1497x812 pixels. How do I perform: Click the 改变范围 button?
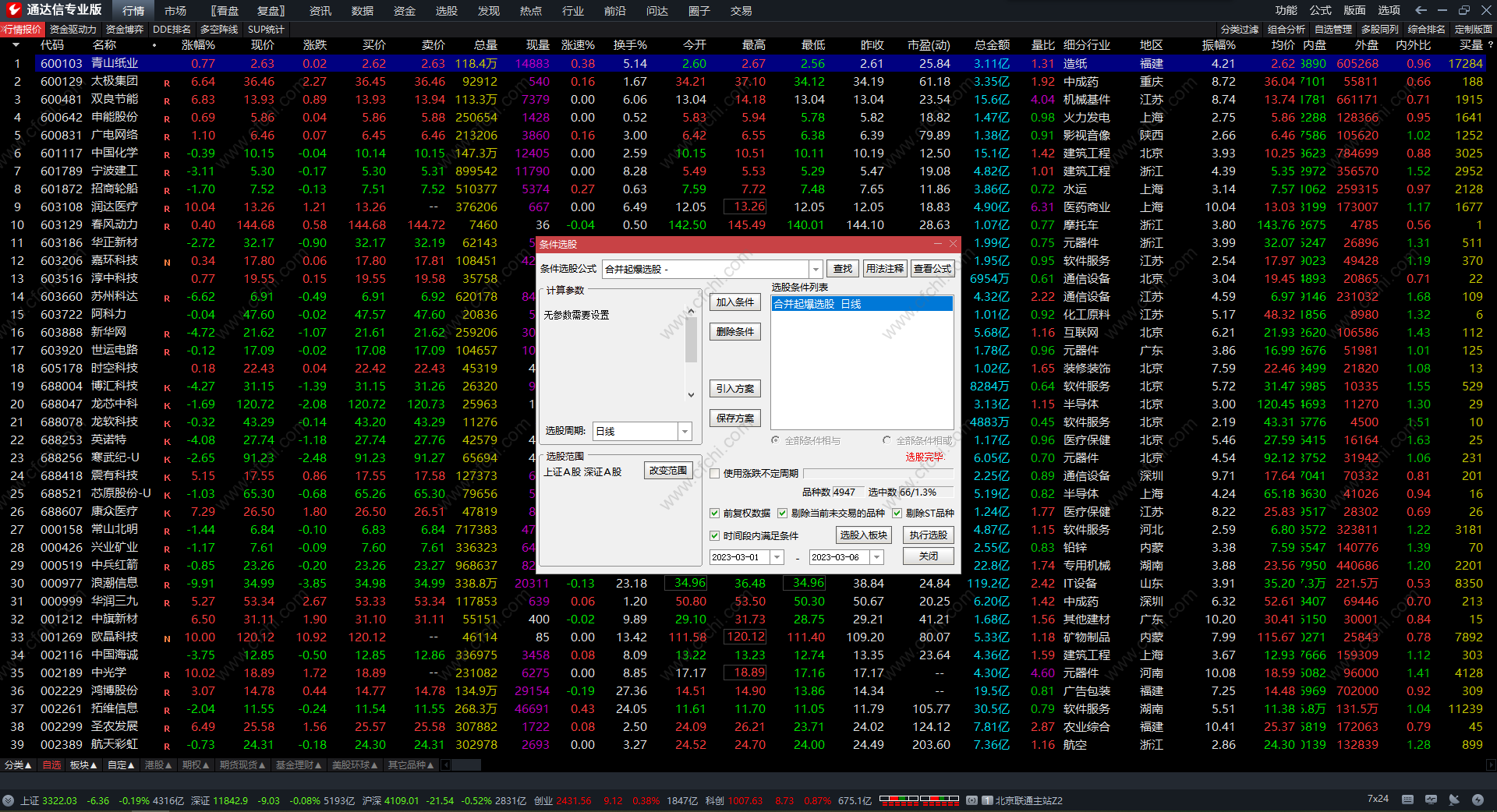click(x=668, y=471)
